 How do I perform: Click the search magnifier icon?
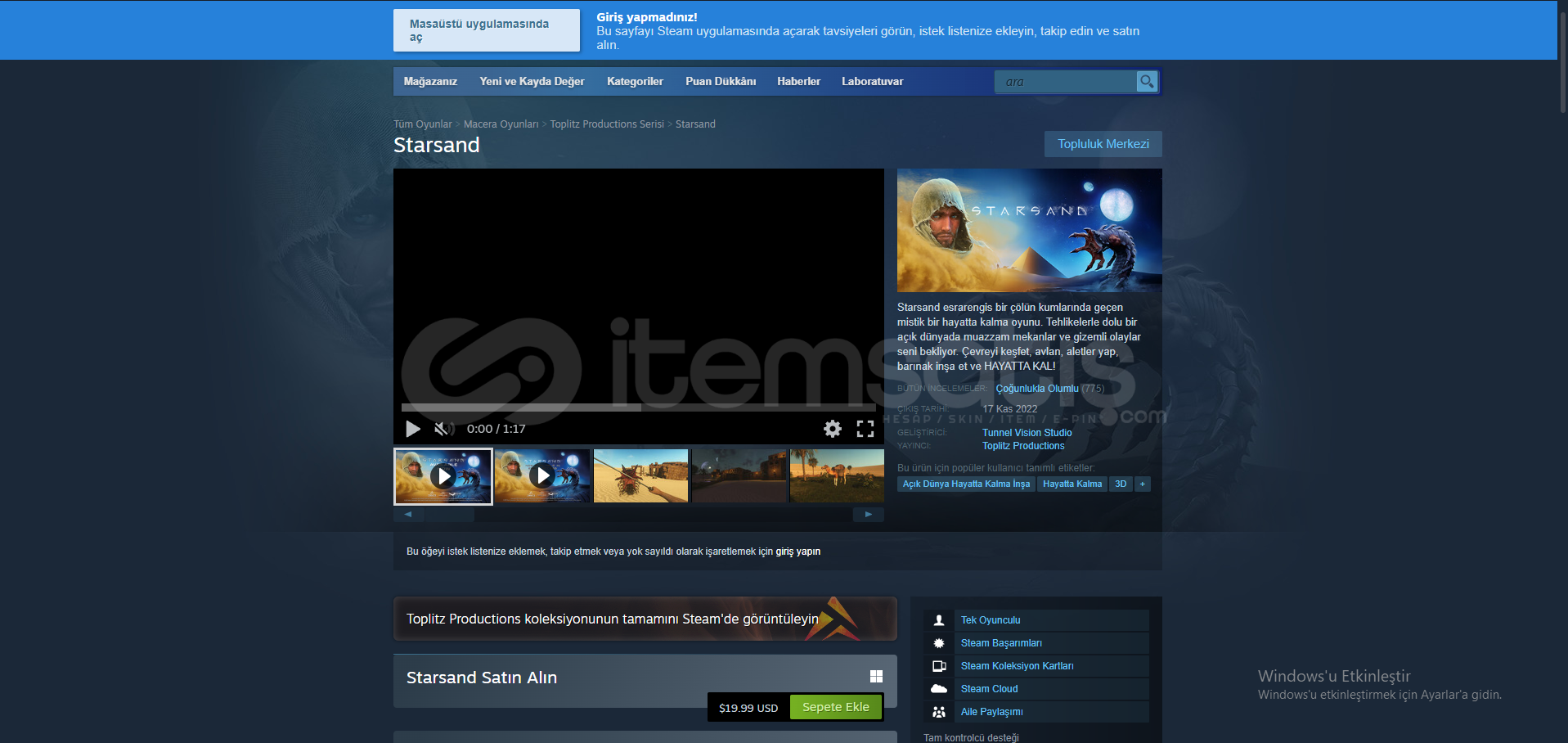click(1147, 82)
